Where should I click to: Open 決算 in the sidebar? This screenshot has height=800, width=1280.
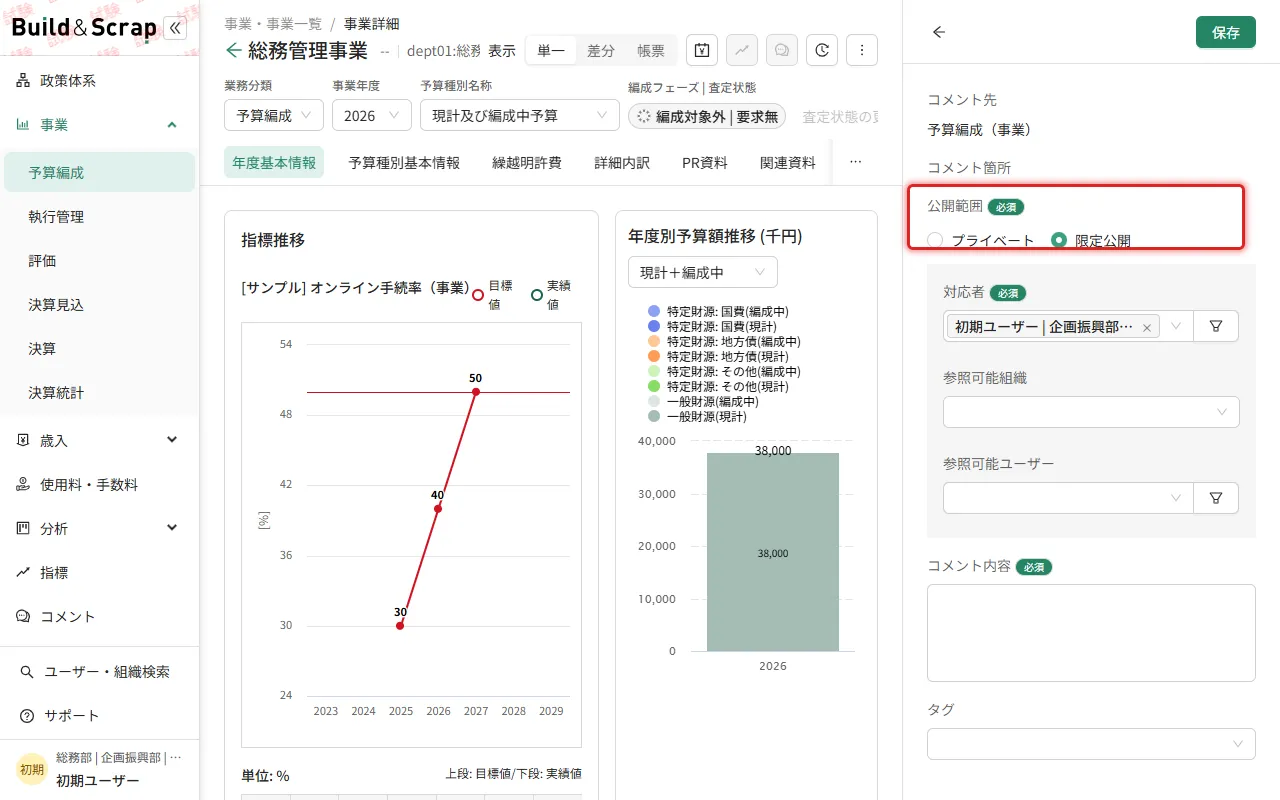click(x=99, y=348)
